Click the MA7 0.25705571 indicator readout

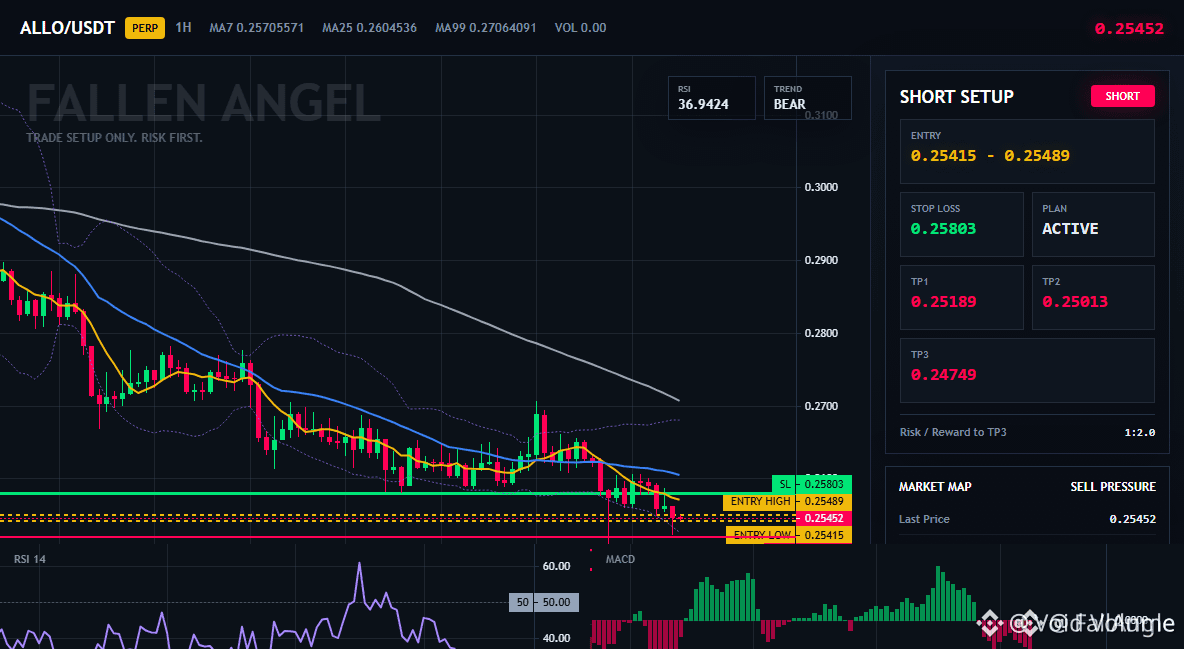(x=257, y=28)
